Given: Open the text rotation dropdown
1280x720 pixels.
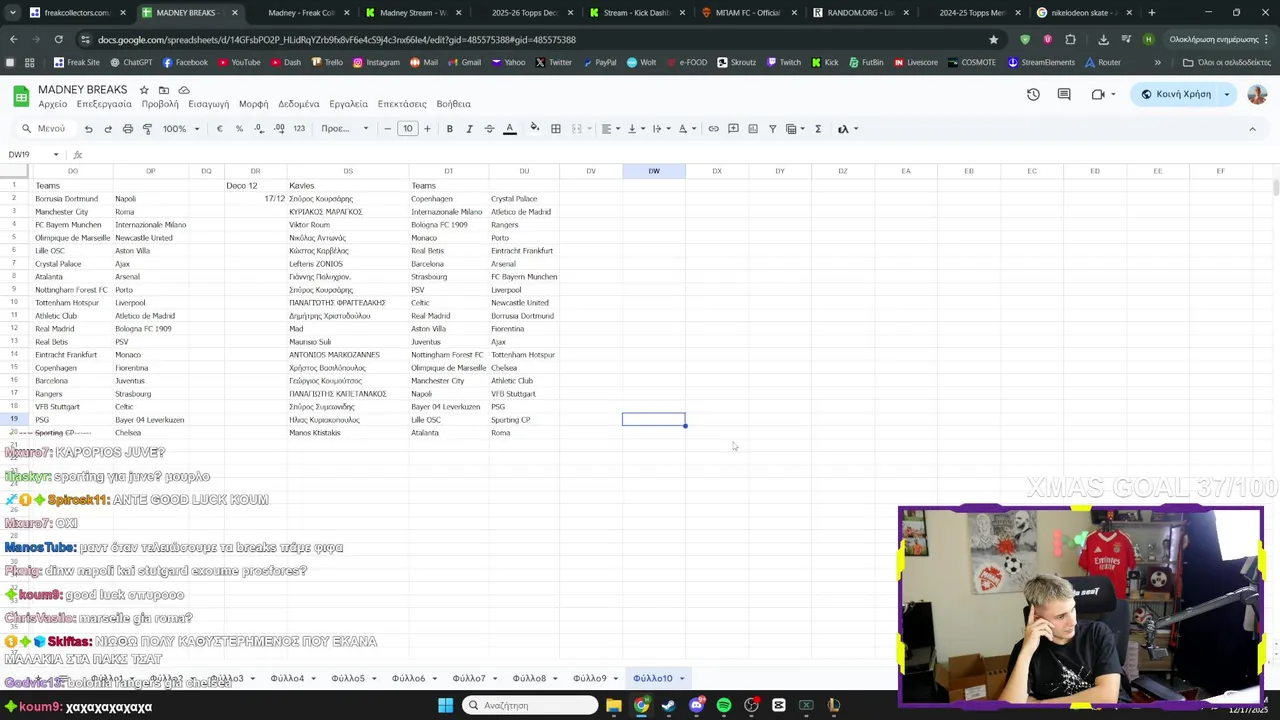Looking at the screenshot, I should [x=686, y=129].
